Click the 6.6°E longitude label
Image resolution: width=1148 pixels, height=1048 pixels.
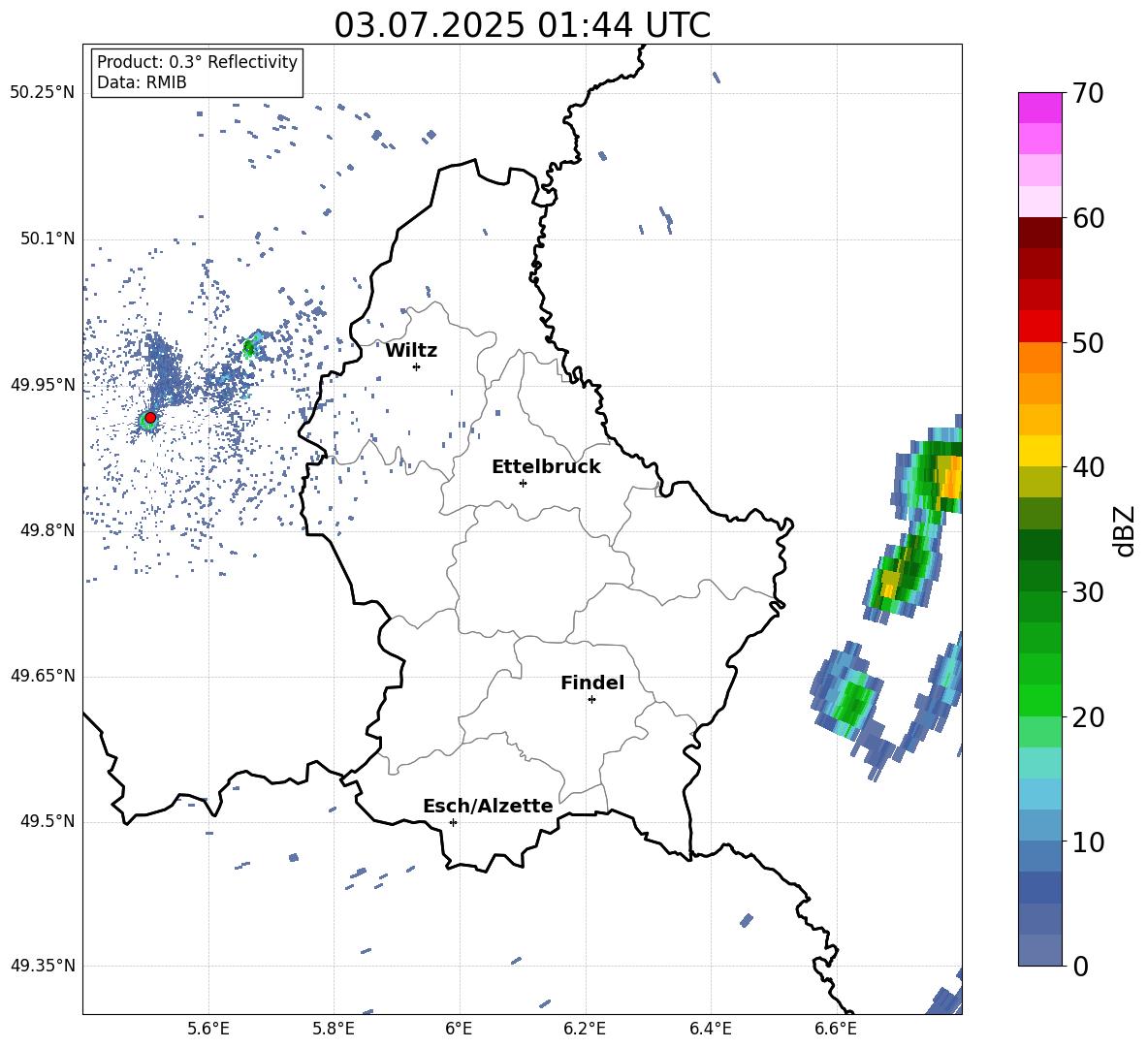click(836, 1030)
